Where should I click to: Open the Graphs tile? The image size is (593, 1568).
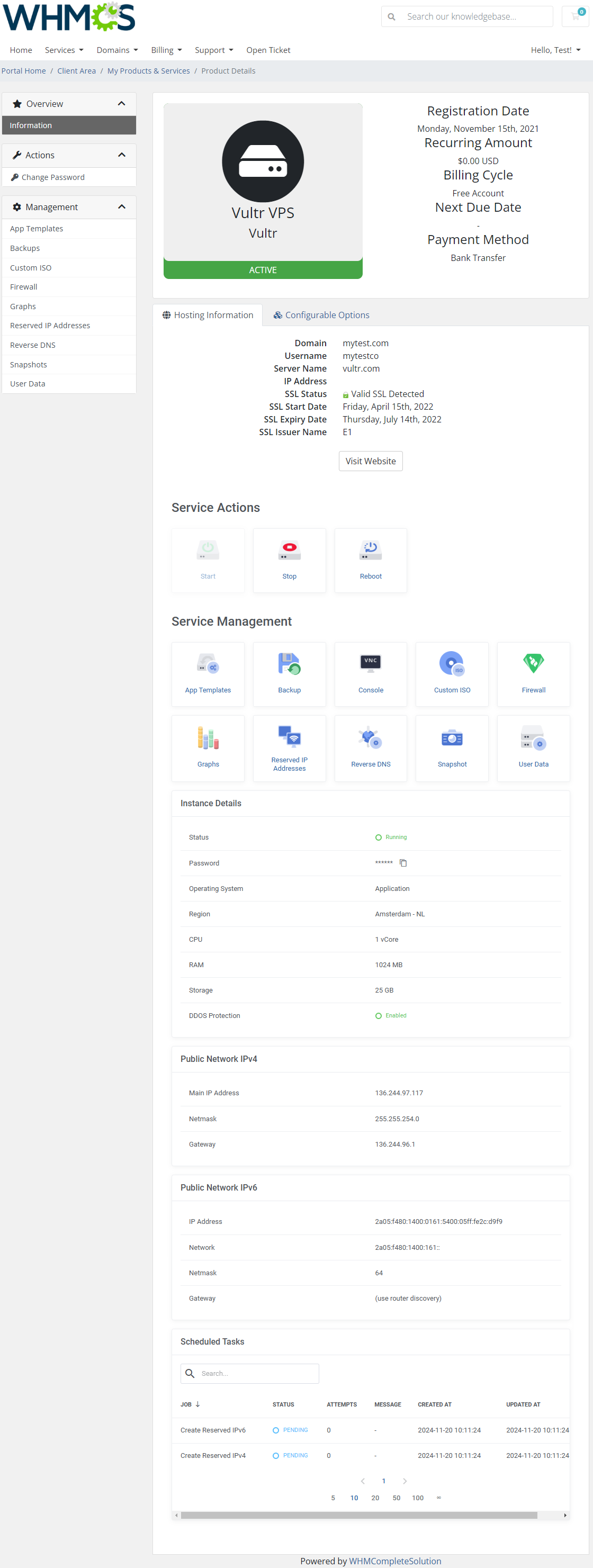[x=208, y=748]
